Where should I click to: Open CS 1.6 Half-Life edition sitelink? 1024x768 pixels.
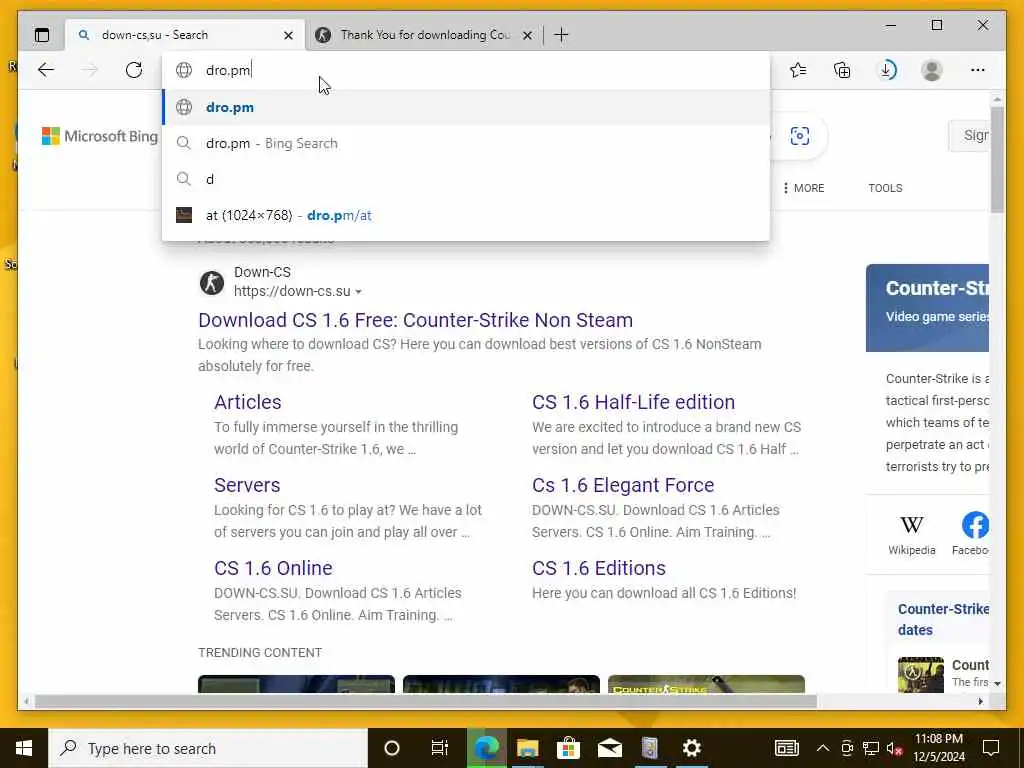click(x=633, y=402)
